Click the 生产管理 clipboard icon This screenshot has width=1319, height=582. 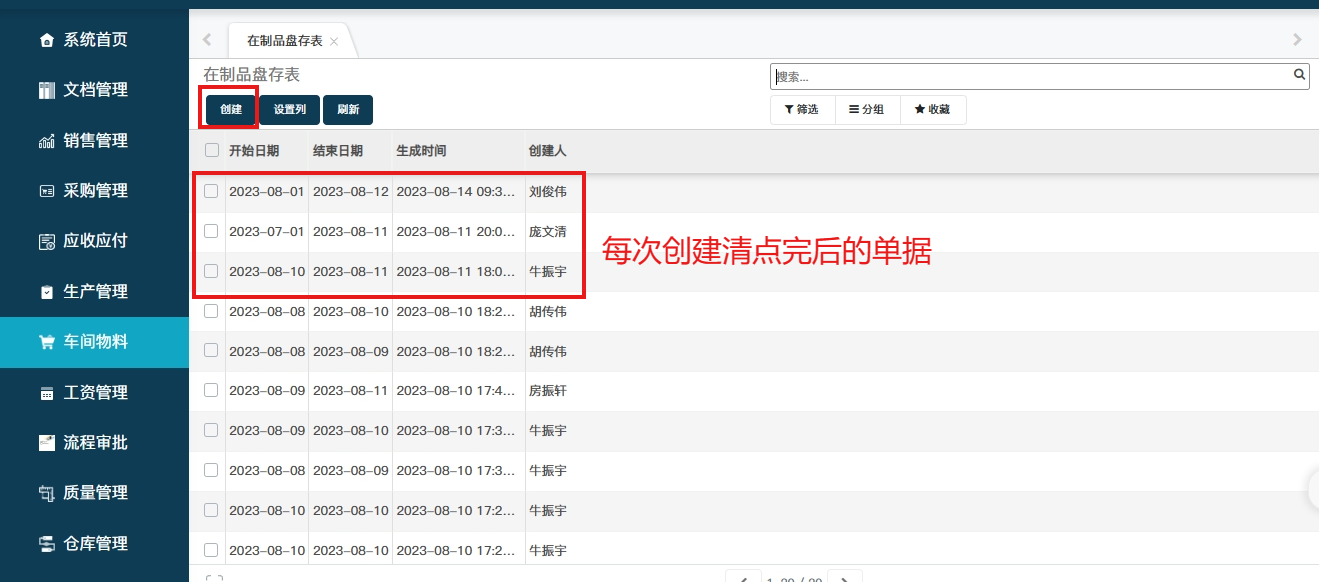[x=46, y=292]
